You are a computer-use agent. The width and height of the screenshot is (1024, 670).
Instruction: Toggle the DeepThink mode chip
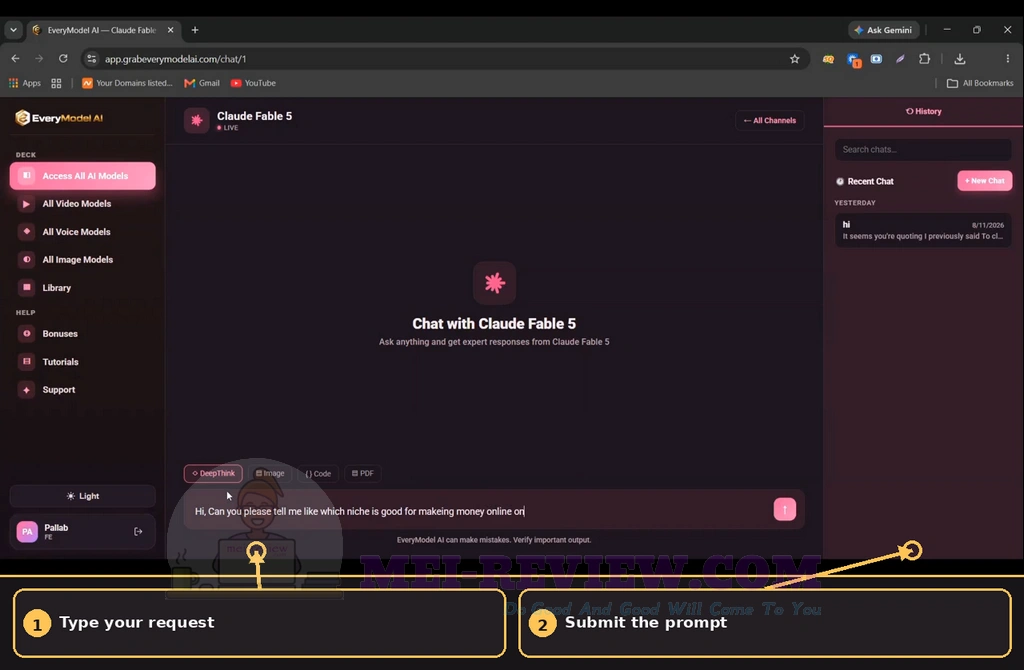coord(213,473)
